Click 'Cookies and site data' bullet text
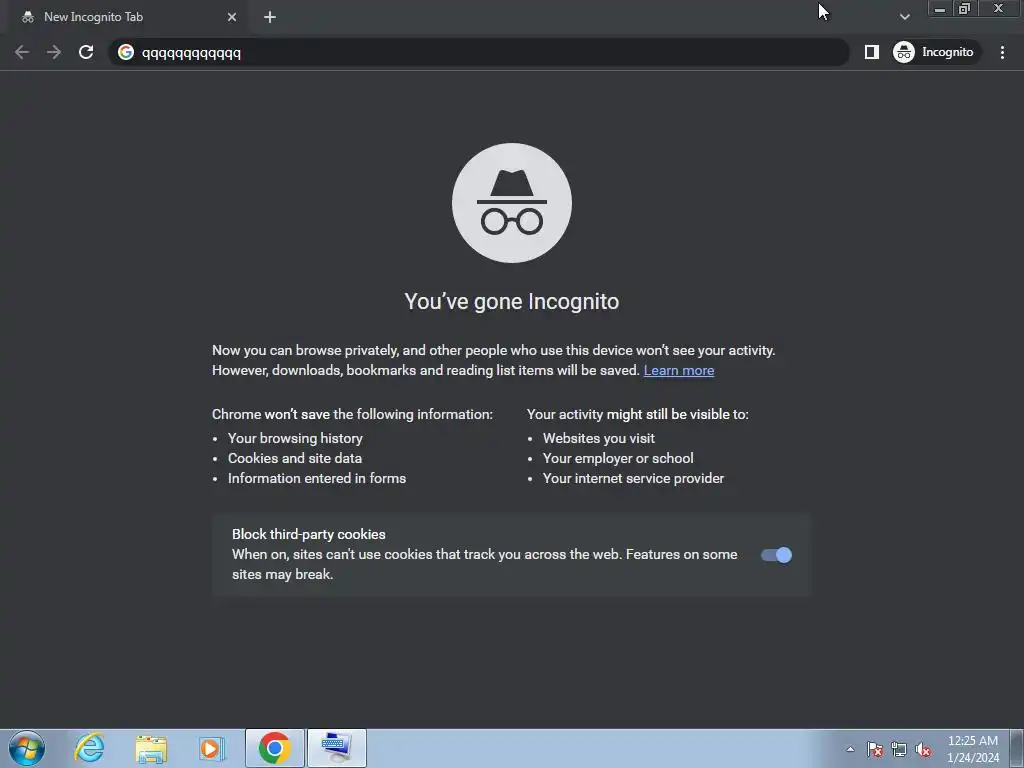This screenshot has width=1024, height=768. click(x=295, y=458)
